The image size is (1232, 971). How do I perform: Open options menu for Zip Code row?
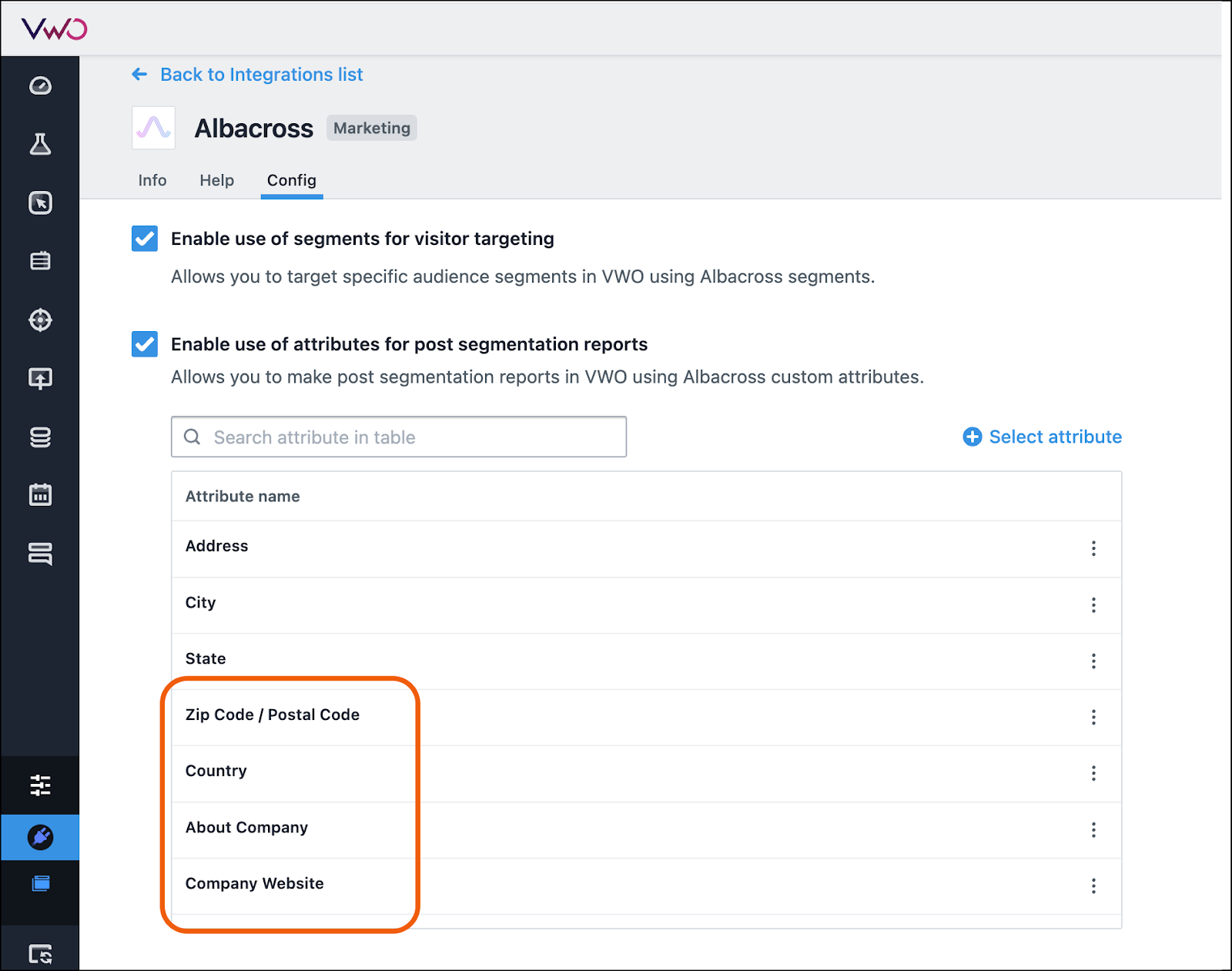pos(1093,717)
